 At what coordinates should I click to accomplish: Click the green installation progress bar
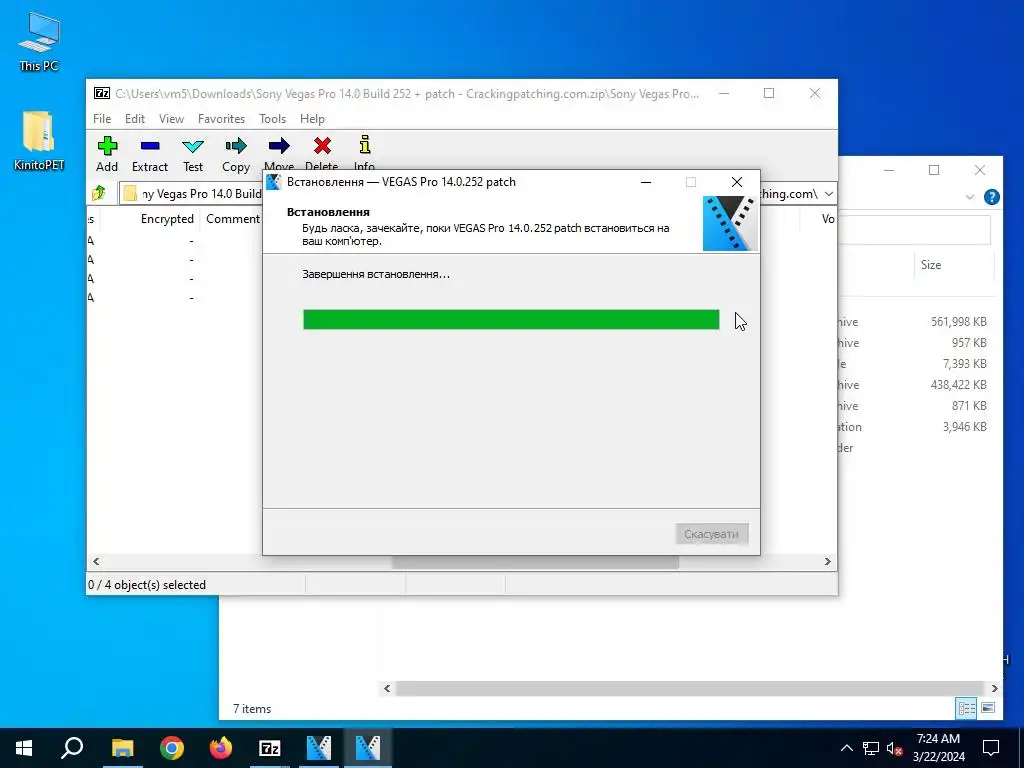[511, 319]
